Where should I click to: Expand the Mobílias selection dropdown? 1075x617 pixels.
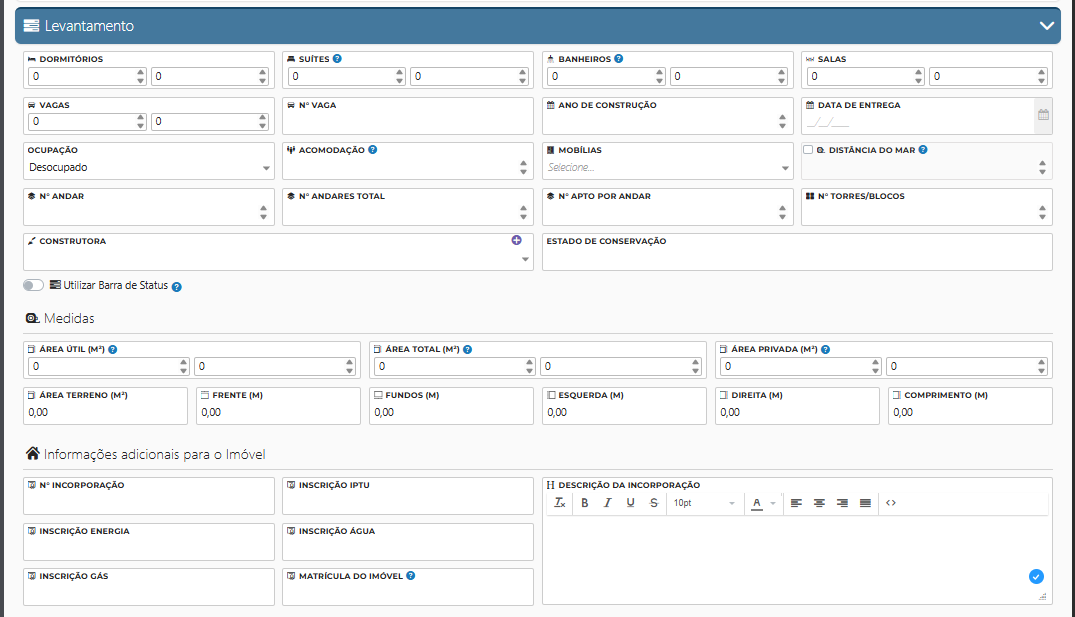pyautogui.click(x=668, y=168)
